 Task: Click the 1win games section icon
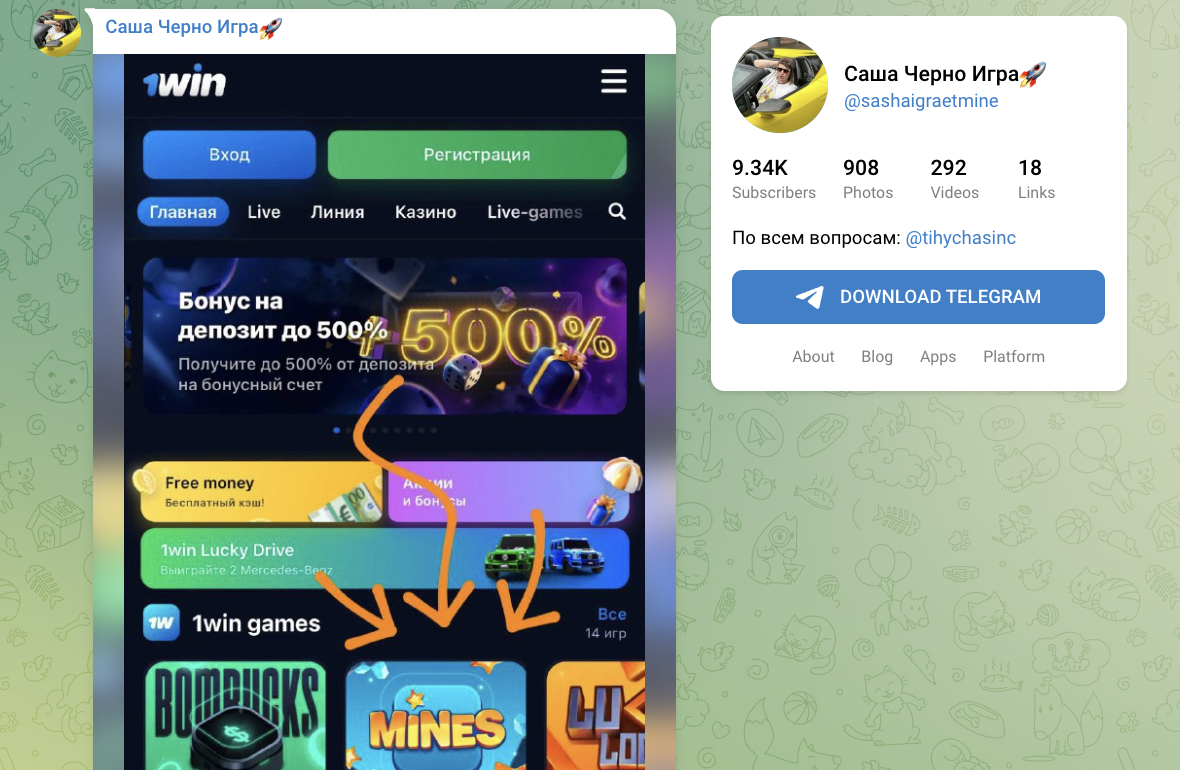[x=161, y=622]
